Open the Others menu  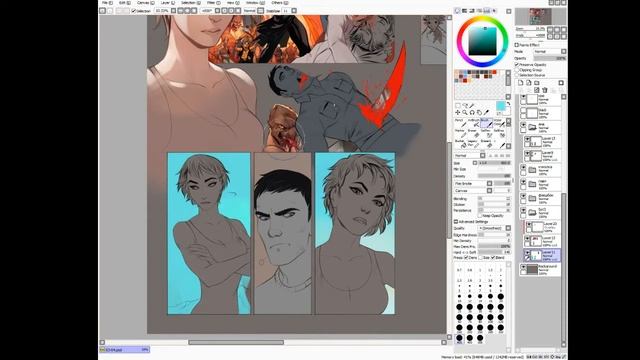280,2
